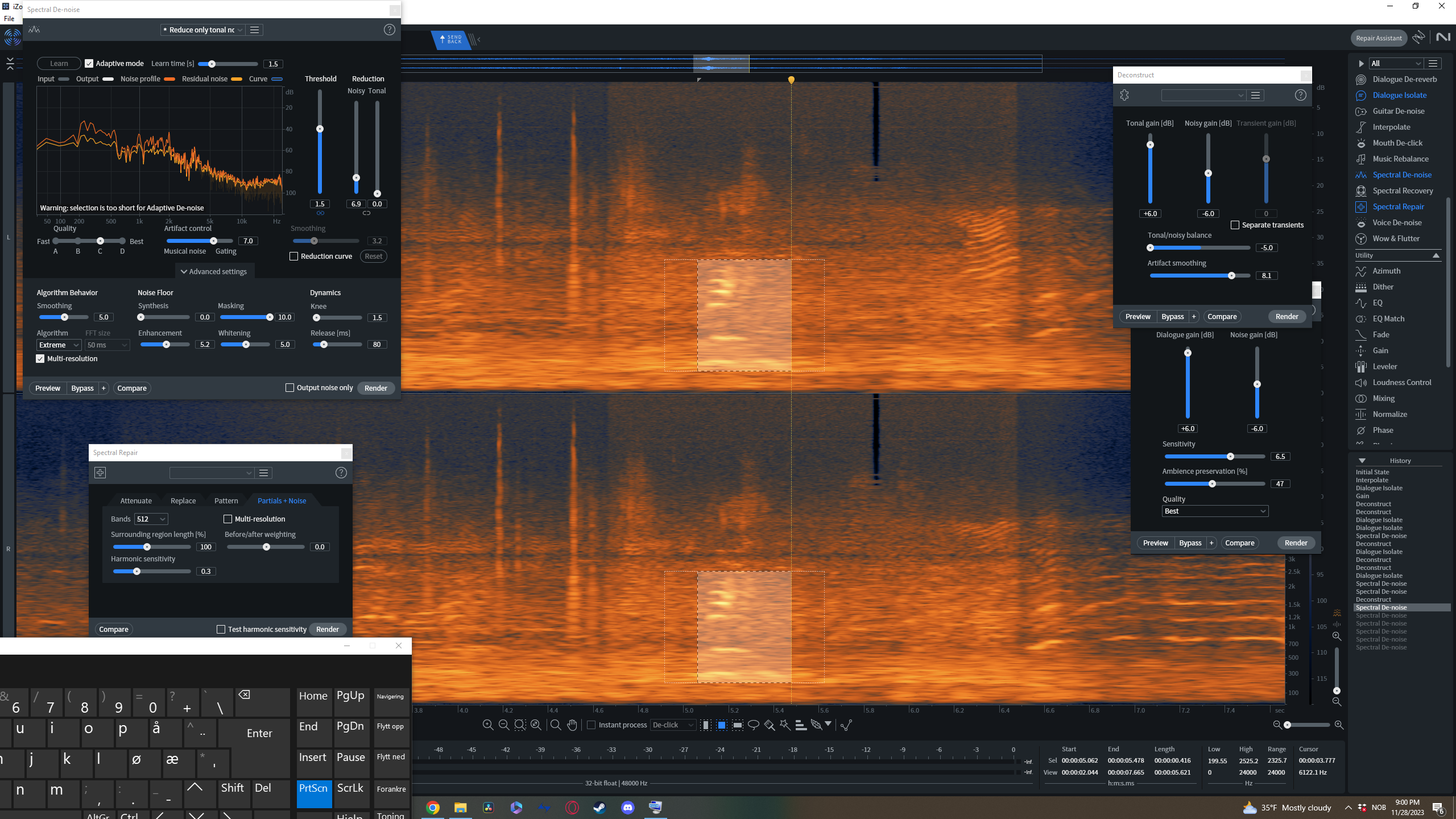Image resolution: width=1456 pixels, height=819 pixels.
Task: Click the zoom out magnifier tool
Action: (503, 725)
